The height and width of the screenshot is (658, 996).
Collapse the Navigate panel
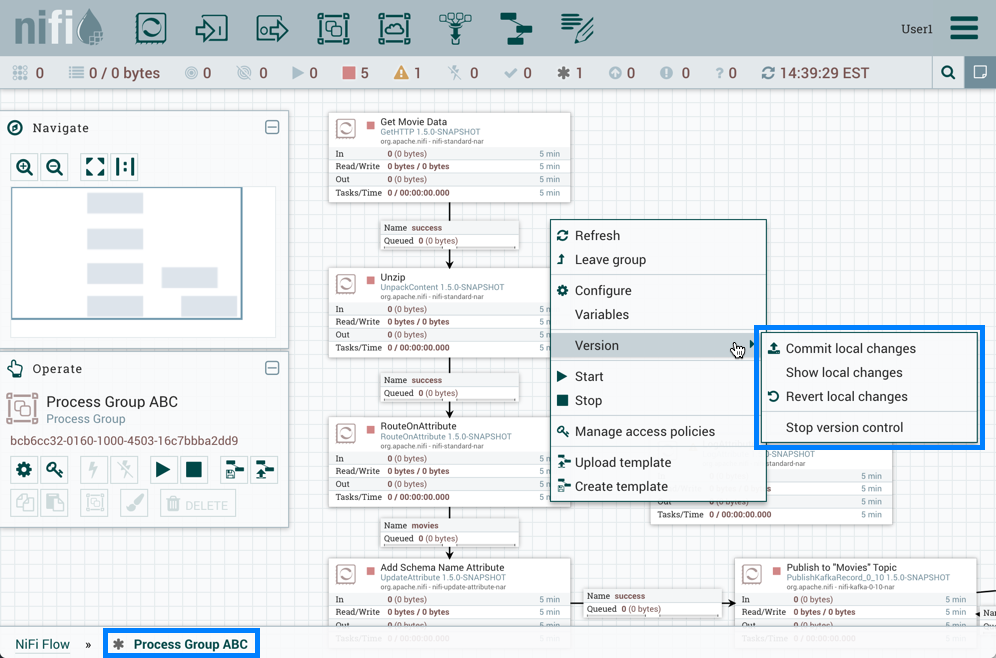point(271,128)
